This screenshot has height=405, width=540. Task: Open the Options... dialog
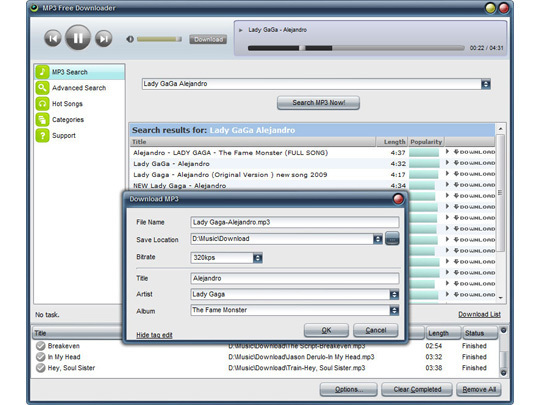[x=349, y=390]
